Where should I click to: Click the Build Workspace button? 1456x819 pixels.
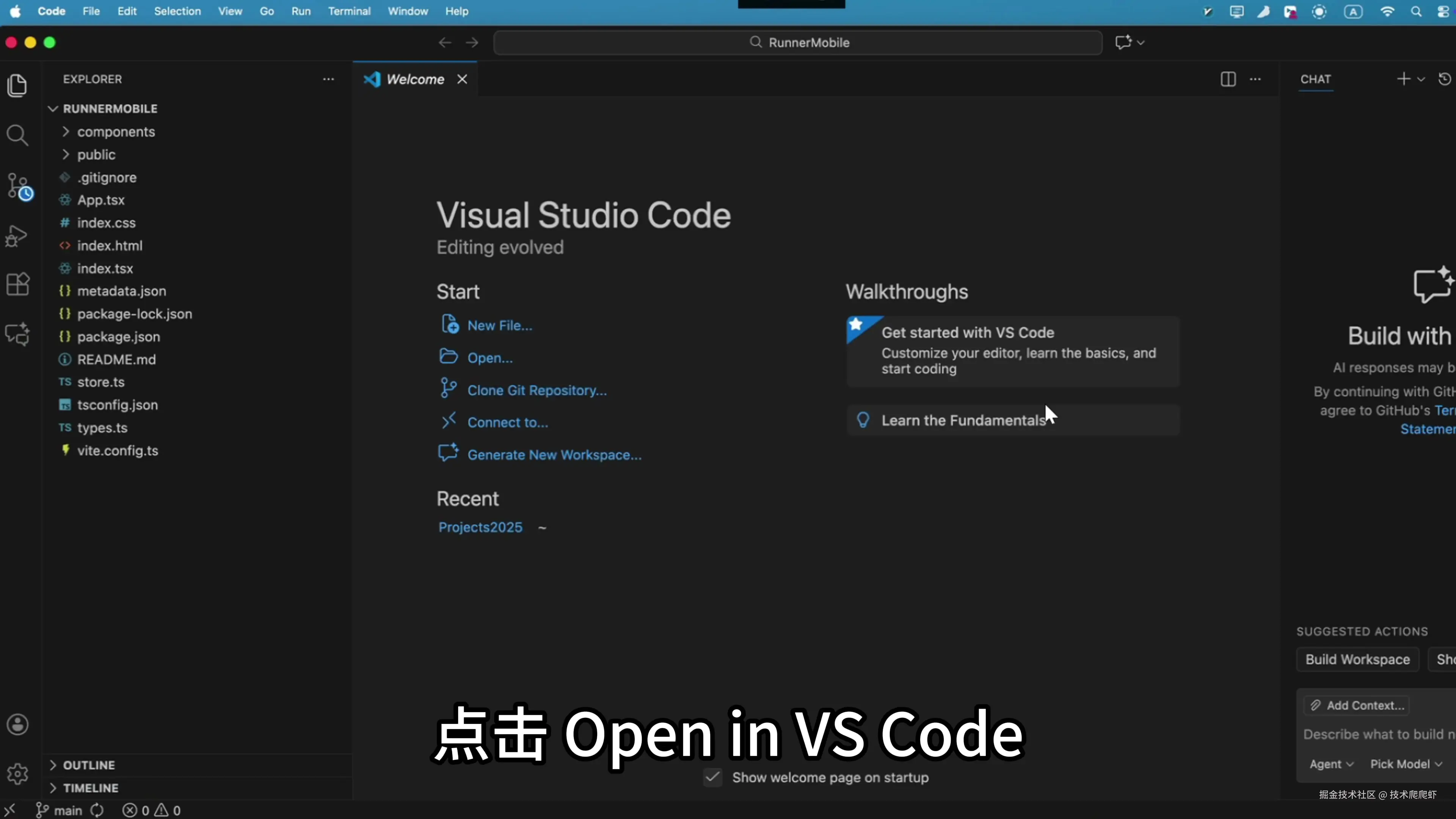1357,660
